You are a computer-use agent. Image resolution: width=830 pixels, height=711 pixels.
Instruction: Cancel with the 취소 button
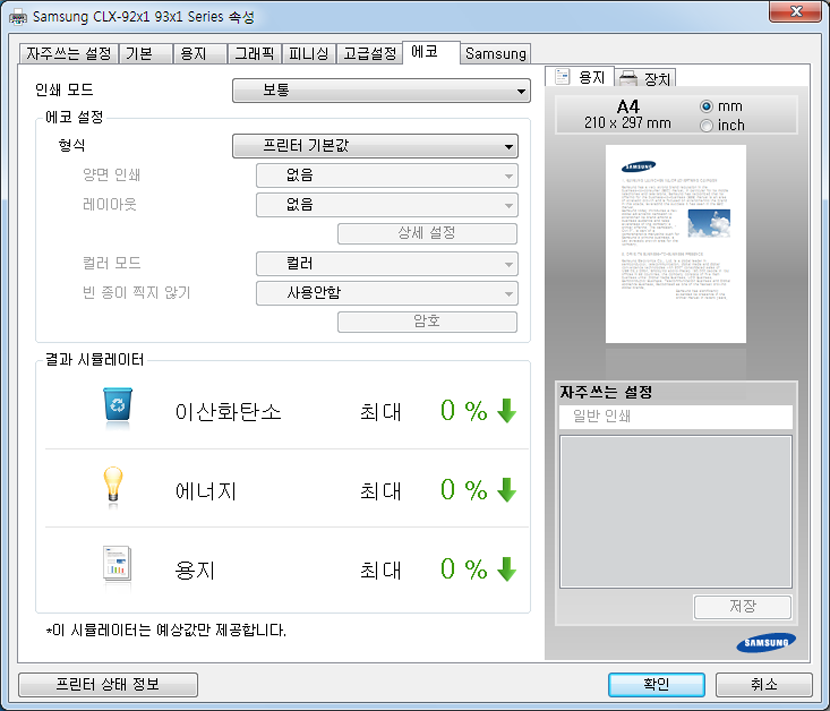(764, 685)
